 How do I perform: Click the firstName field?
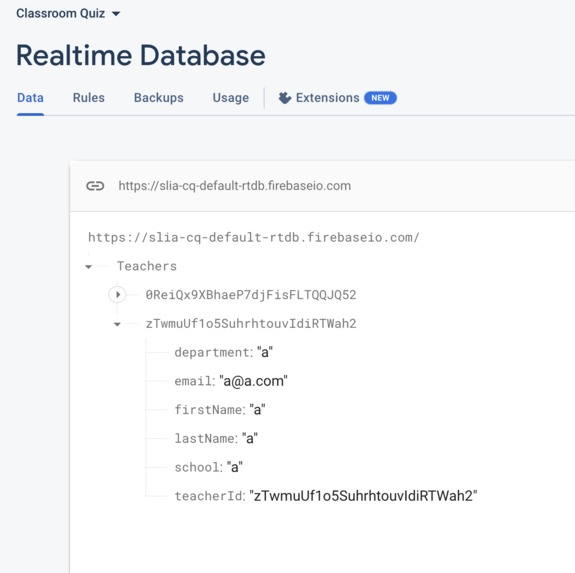pyautogui.click(x=220, y=409)
